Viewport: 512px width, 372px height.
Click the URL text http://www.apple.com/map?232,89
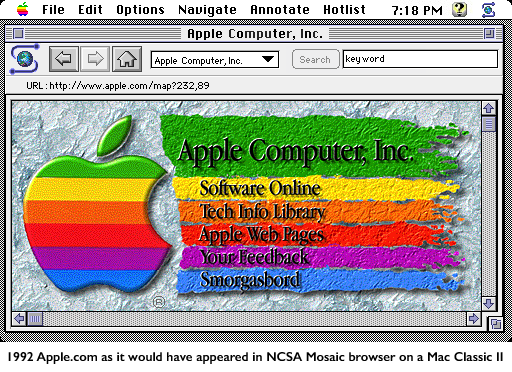click(129, 86)
